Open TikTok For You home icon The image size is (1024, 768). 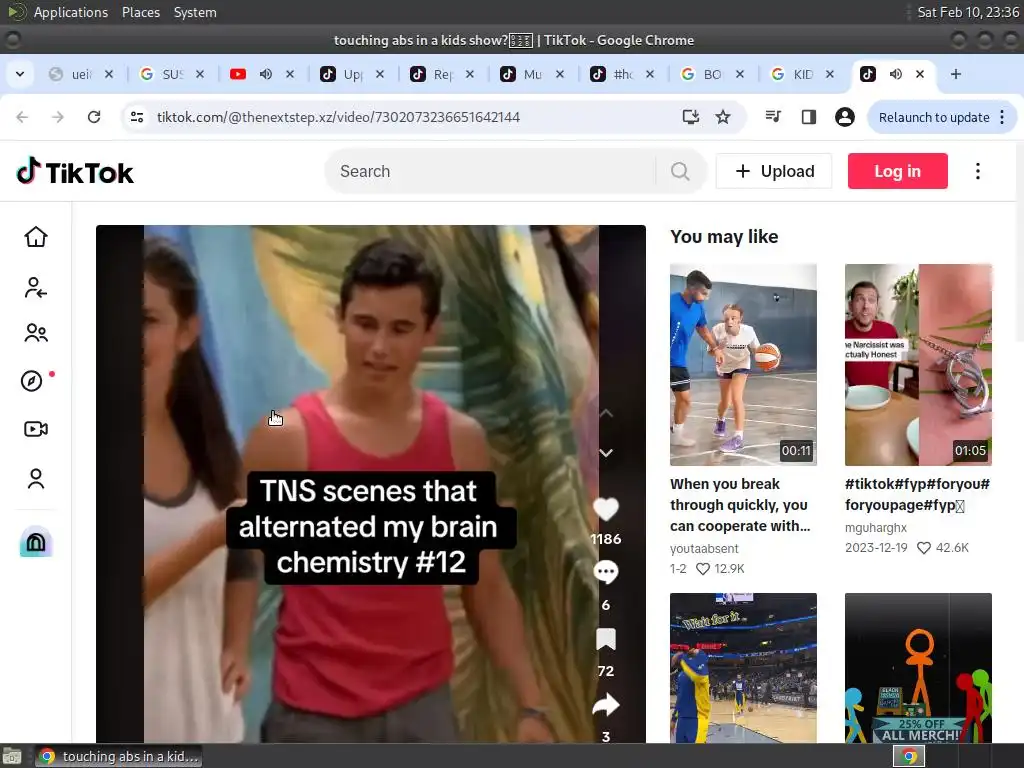(36, 236)
